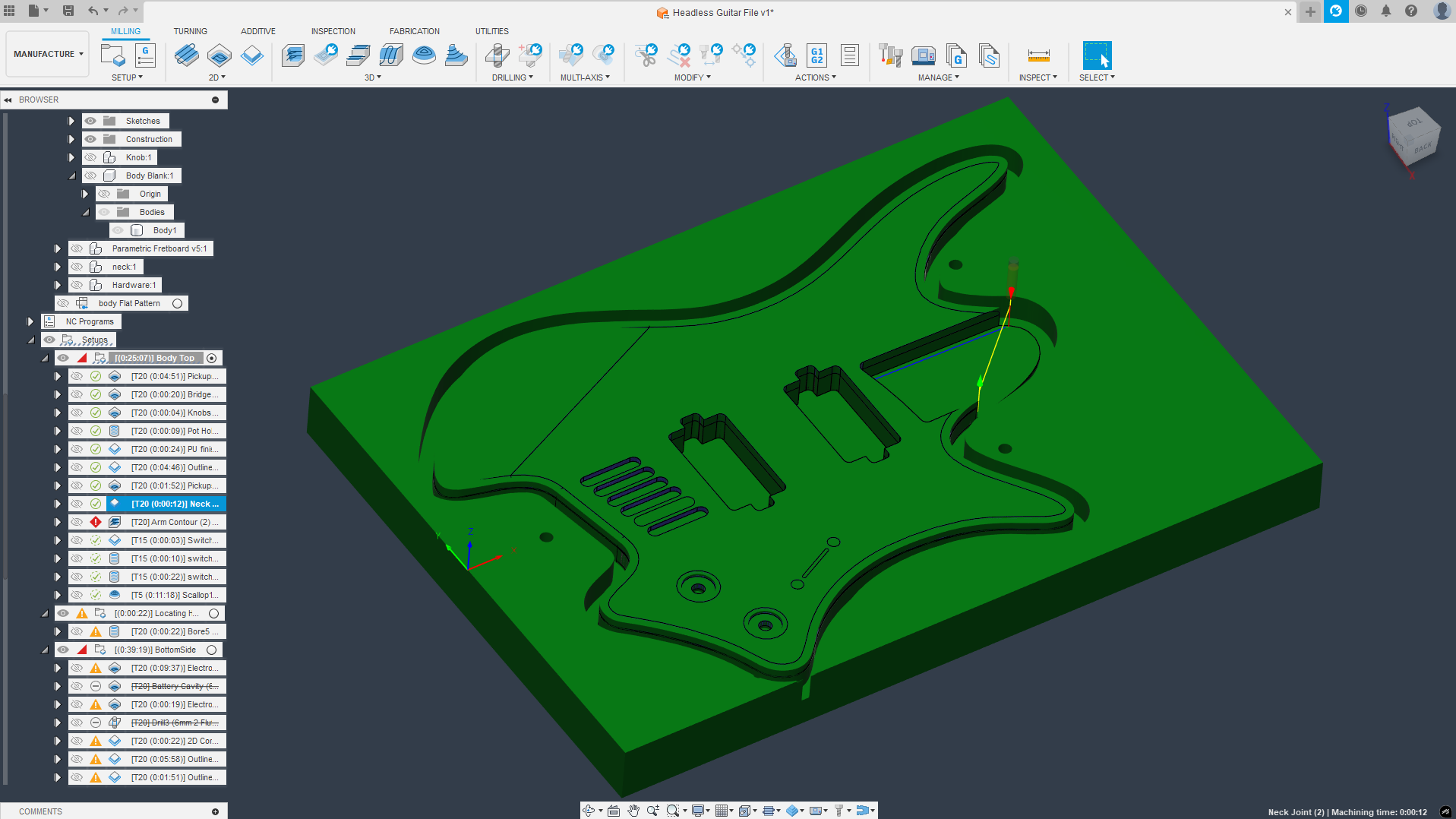Activate the BottomSide setup radio button
Screen dimensions: 1456x819
[212, 650]
